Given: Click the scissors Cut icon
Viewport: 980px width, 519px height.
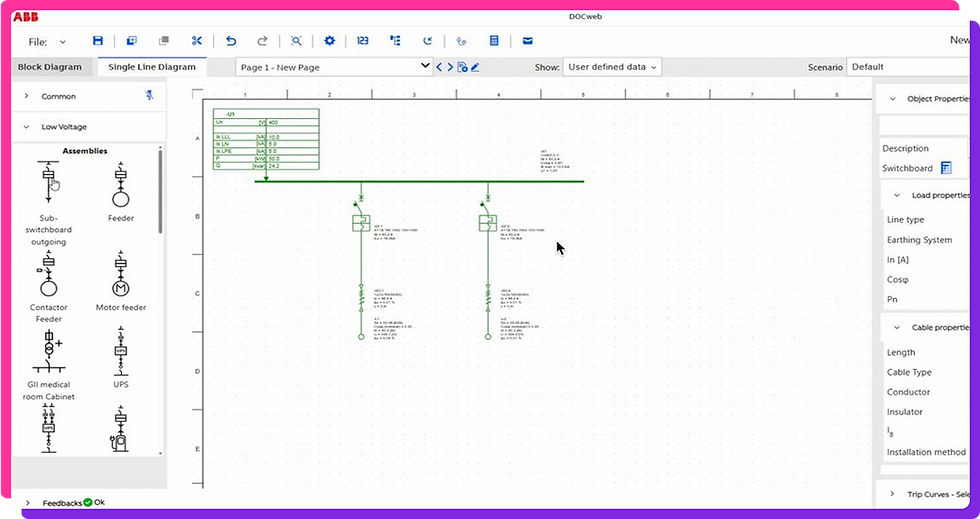Looking at the screenshot, I should click(197, 41).
